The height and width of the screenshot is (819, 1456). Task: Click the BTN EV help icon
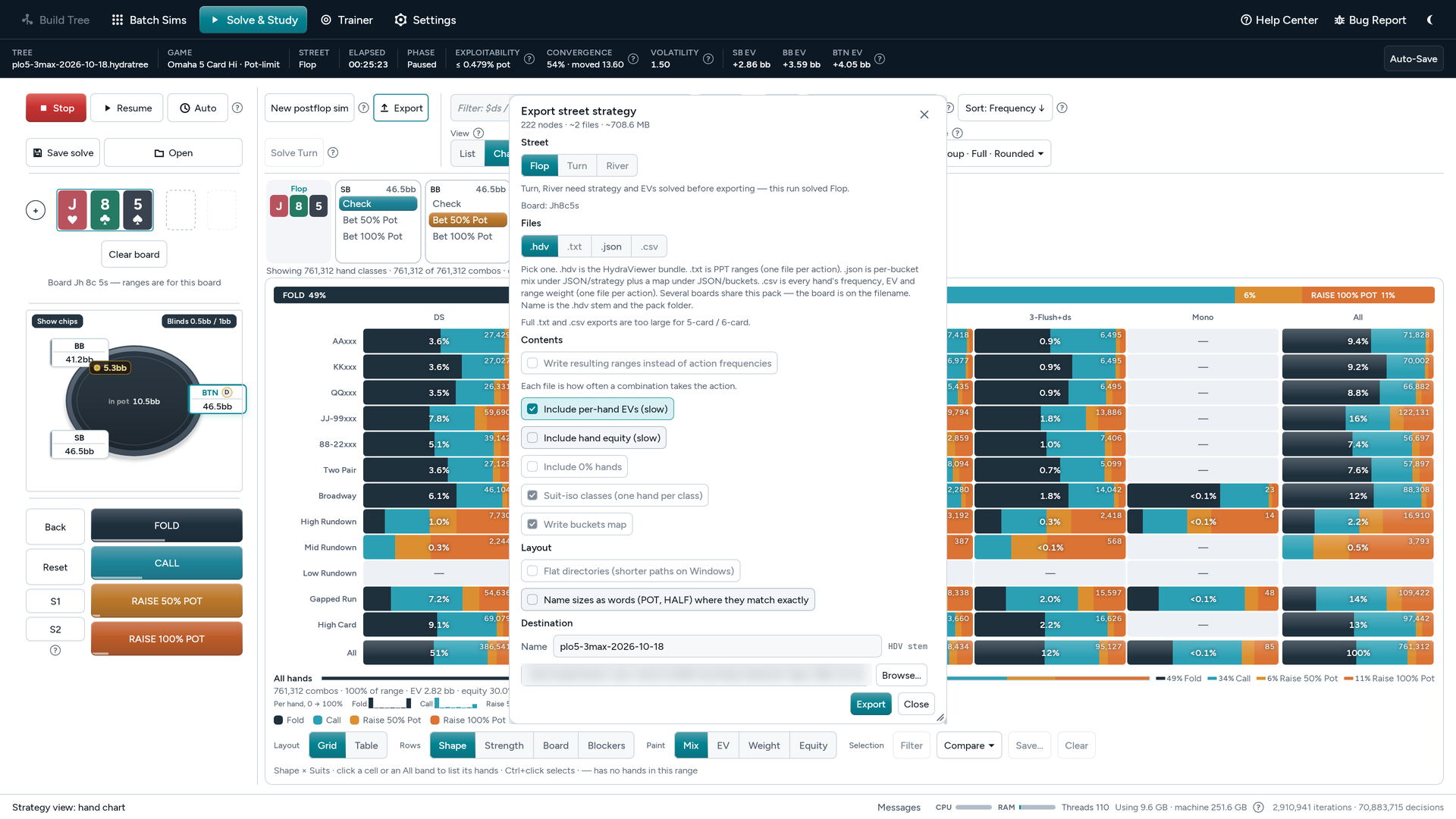click(x=880, y=58)
